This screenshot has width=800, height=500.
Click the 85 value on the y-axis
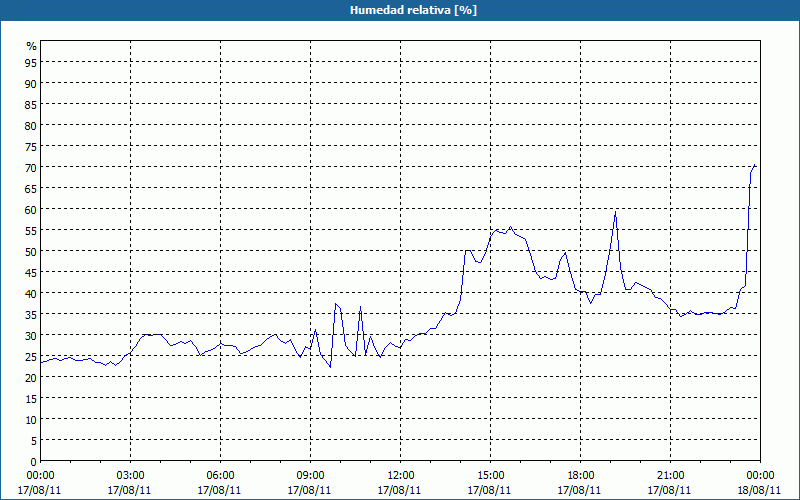point(31,105)
